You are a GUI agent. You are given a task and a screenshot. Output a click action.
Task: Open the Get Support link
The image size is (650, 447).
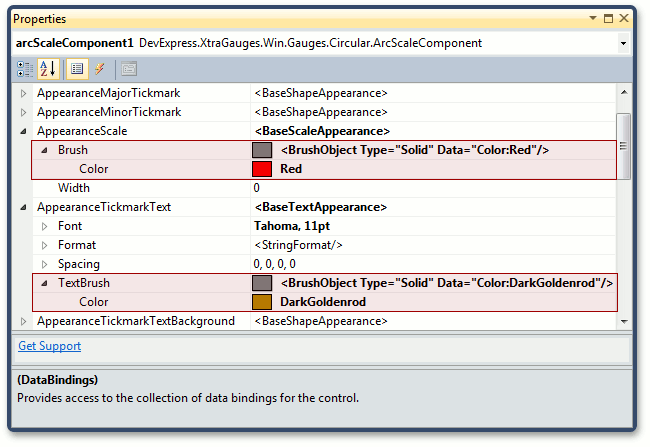pos(50,346)
